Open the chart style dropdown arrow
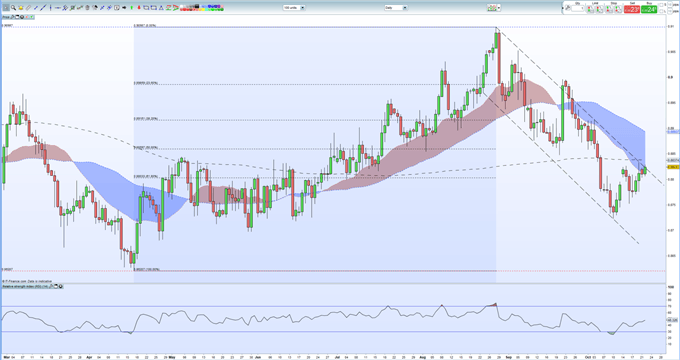 tap(499, 8)
